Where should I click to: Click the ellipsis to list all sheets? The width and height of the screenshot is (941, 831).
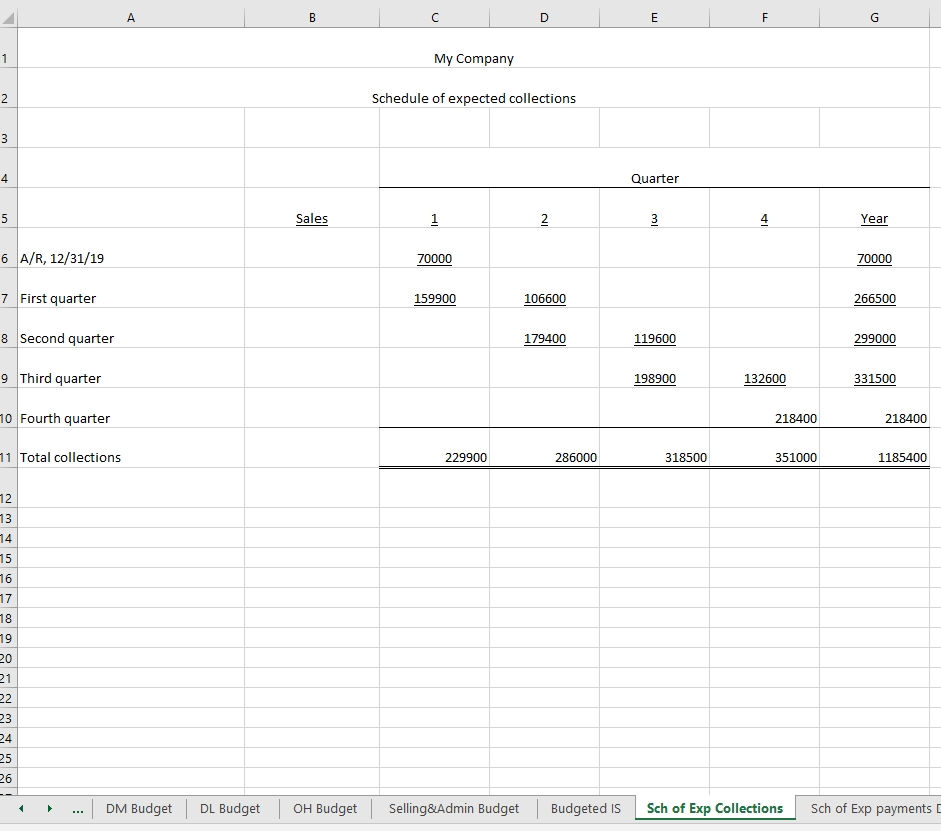[x=77, y=808]
